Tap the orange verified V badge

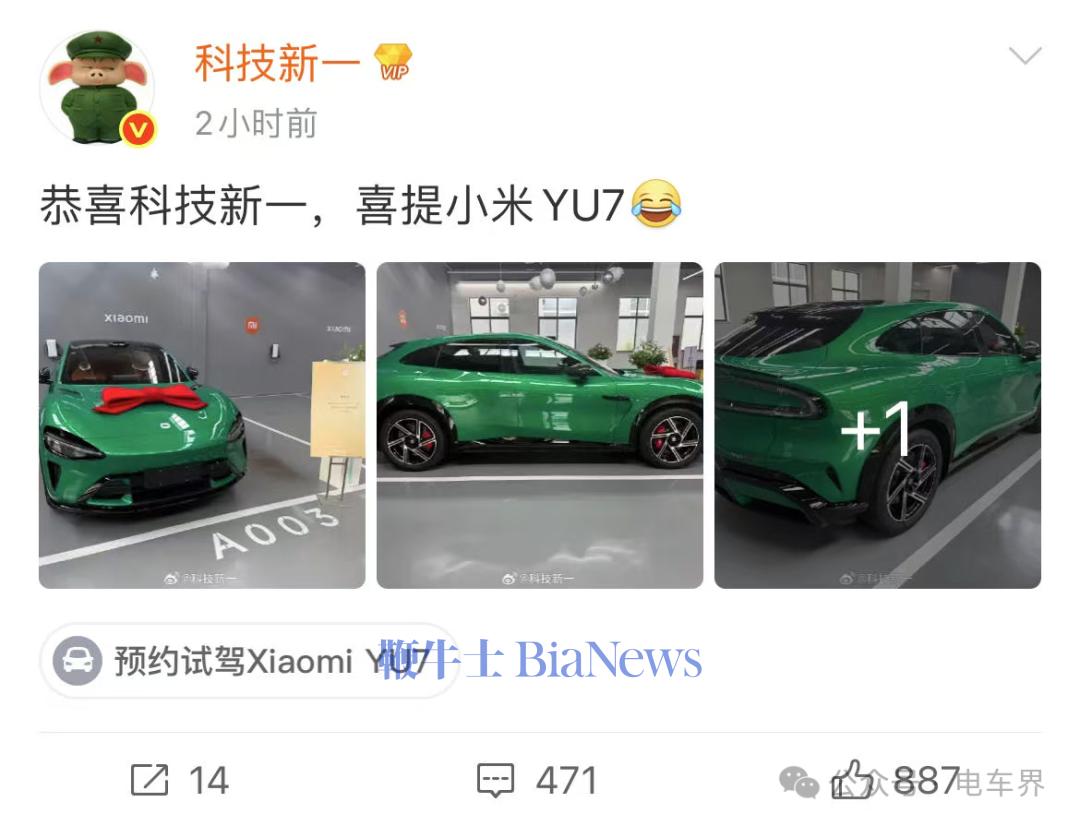point(138,128)
